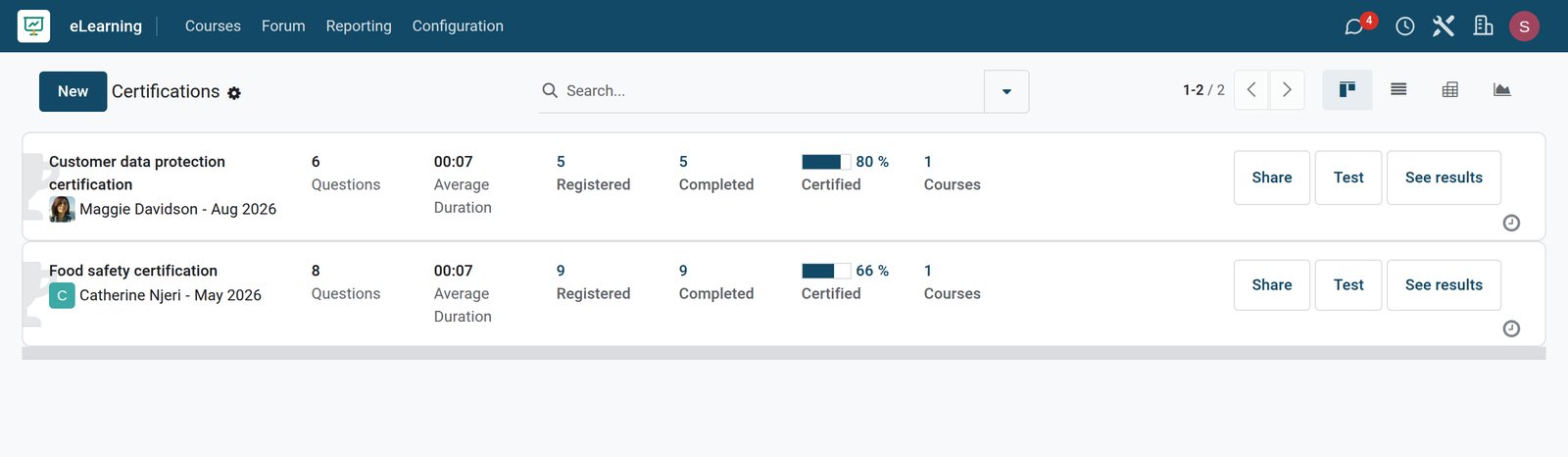Share the Food safety certification
Viewport: 1568px width, 457px height.
[x=1272, y=285]
